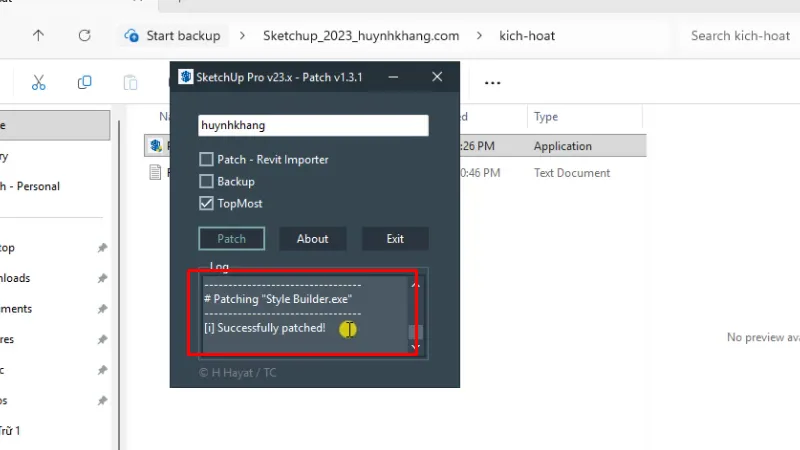The width and height of the screenshot is (800, 450).
Task: Click the '# Patching "Style Builder.exe"' log line
Action: tap(278, 299)
